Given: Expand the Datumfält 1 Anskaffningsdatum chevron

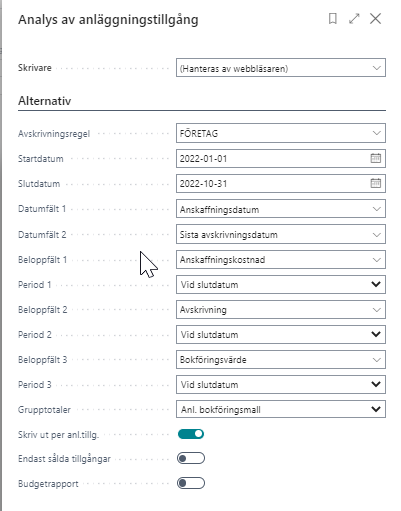Looking at the screenshot, I should coord(377,209).
